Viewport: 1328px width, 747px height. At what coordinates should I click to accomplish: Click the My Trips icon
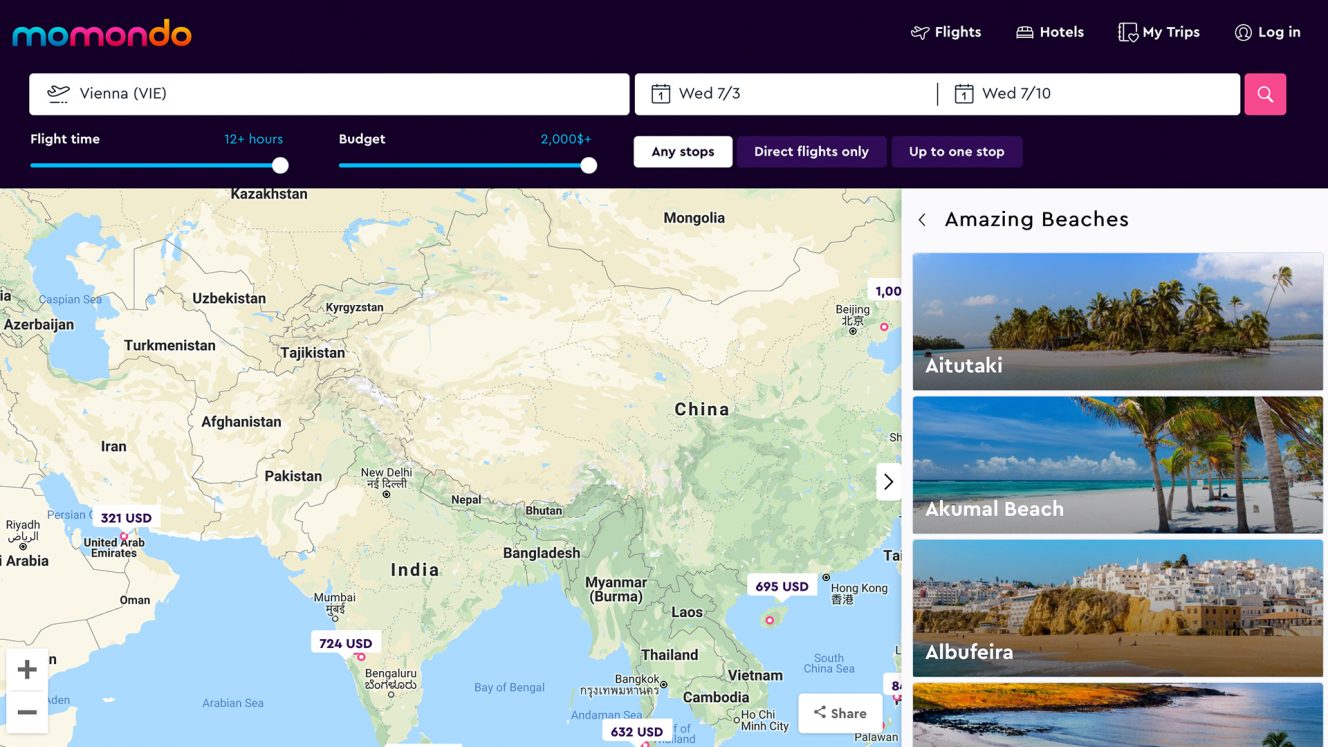click(x=1127, y=33)
